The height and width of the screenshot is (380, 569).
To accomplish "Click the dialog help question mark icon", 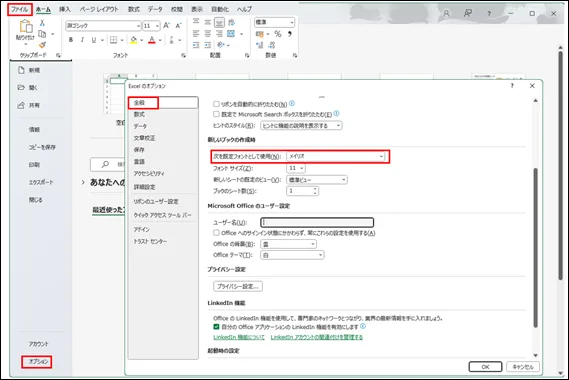I will click(x=512, y=86).
